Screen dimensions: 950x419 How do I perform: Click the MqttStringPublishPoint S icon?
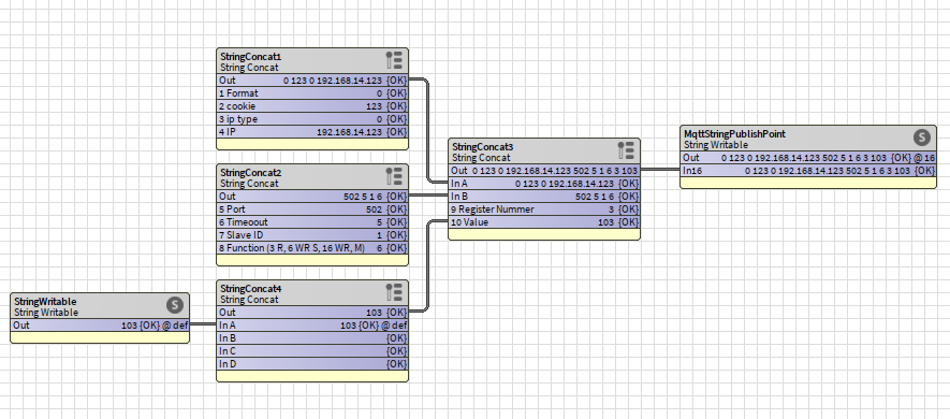click(x=922, y=137)
